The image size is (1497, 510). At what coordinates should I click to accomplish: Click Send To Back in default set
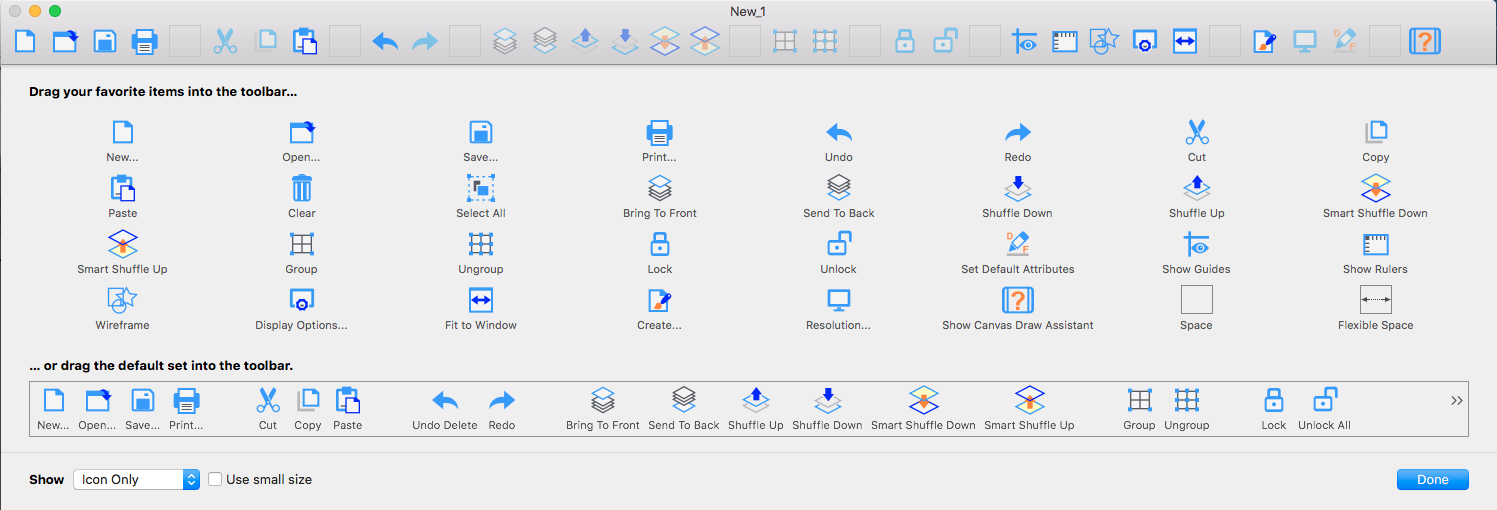click(684, 409)
